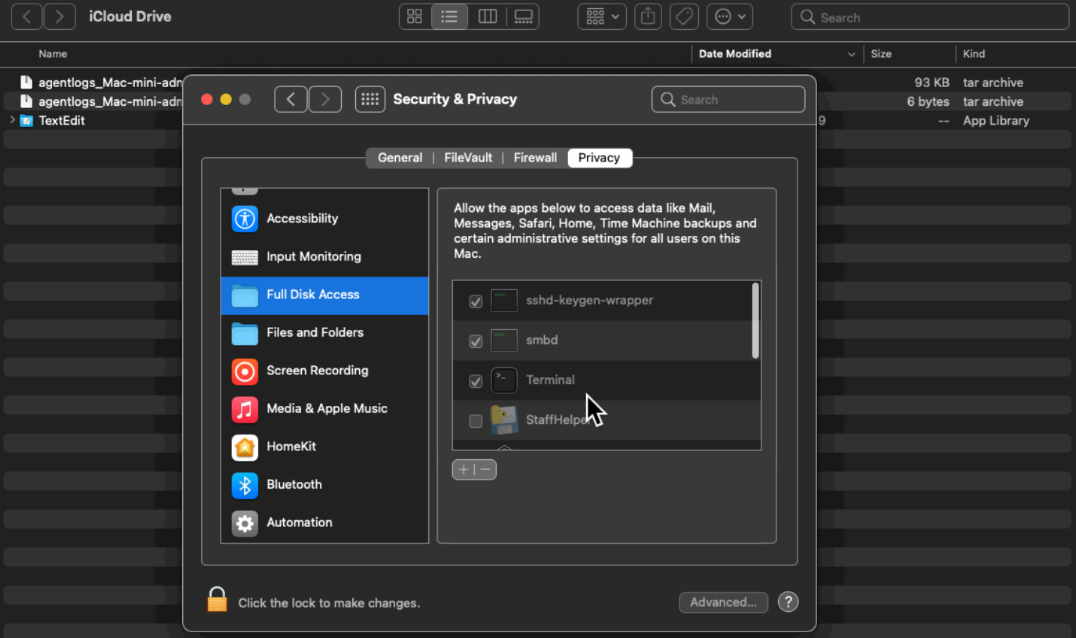Click the Finder Edit Tags icon
Image resolution: width=1076 pixels, height=638 pixels.
coord(684,17)
